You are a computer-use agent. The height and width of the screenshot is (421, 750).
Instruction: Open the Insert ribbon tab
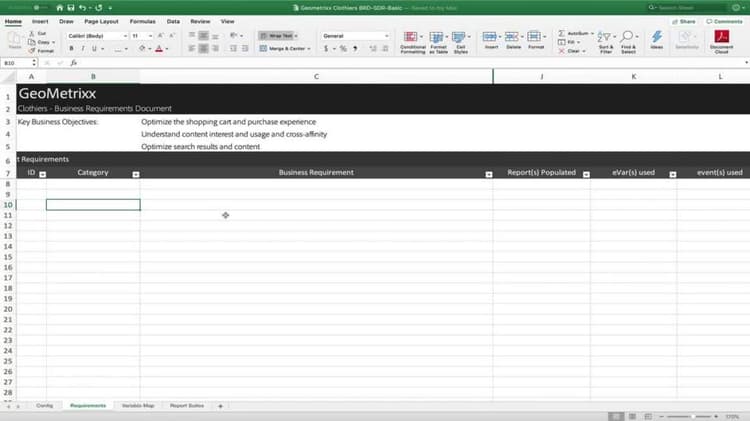point(40,22)
